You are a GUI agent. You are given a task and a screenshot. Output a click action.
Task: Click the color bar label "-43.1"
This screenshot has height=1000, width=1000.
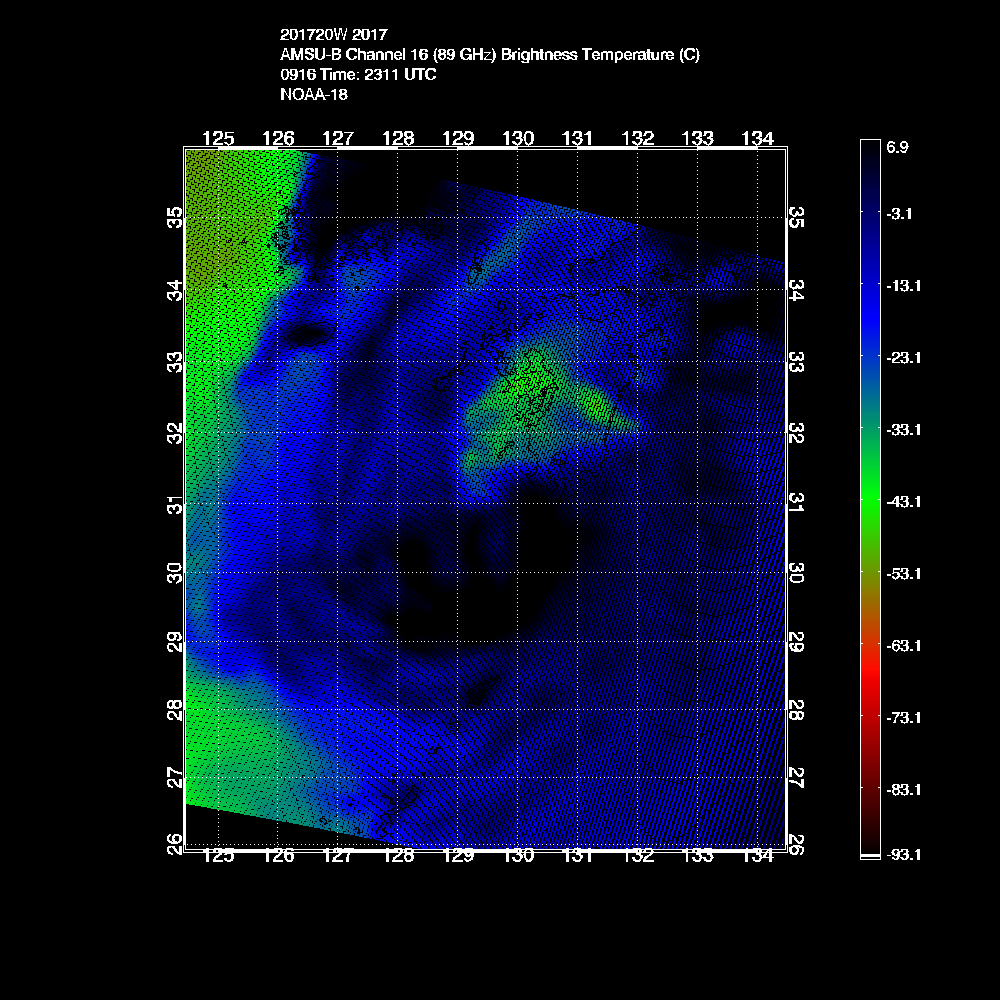pyautogui.click(x=904, y=502)
